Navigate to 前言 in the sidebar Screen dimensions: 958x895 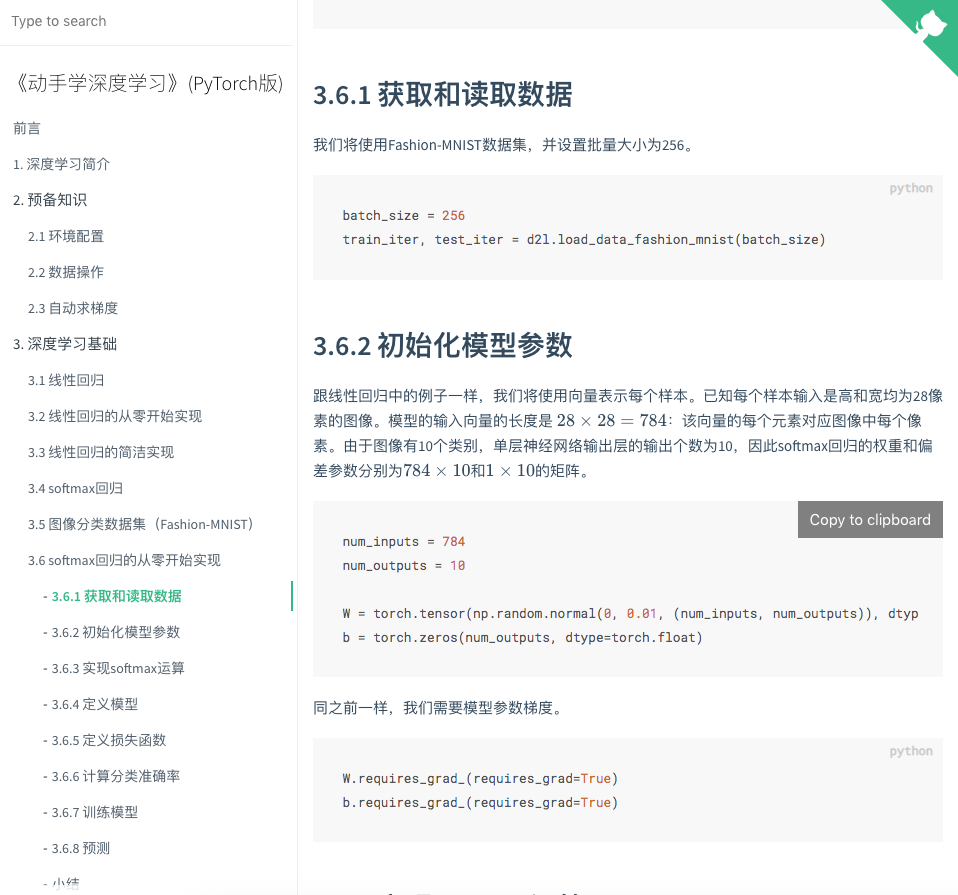(26, 128)
